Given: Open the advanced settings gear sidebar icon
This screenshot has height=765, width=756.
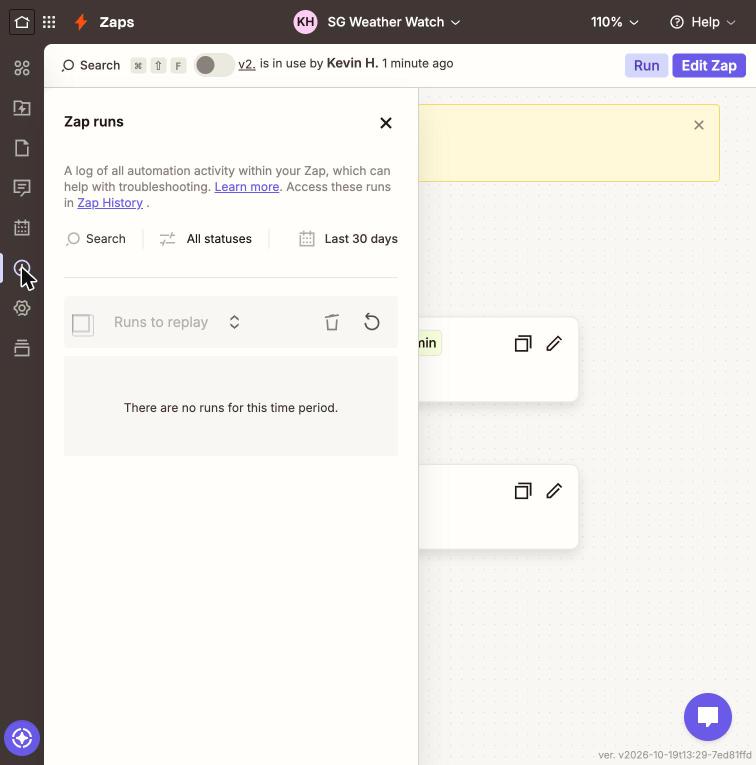Looking at the screenshot, I should (22, 308).
